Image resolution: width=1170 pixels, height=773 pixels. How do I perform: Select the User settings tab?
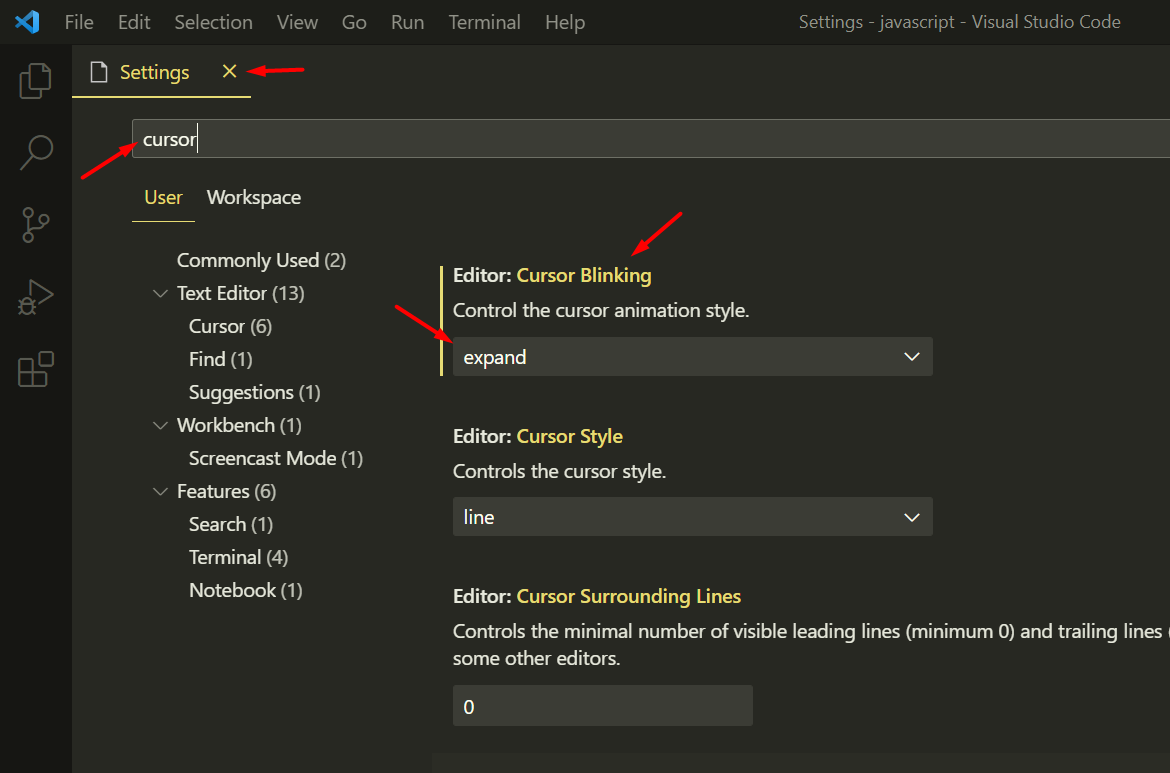click(163, 198)
